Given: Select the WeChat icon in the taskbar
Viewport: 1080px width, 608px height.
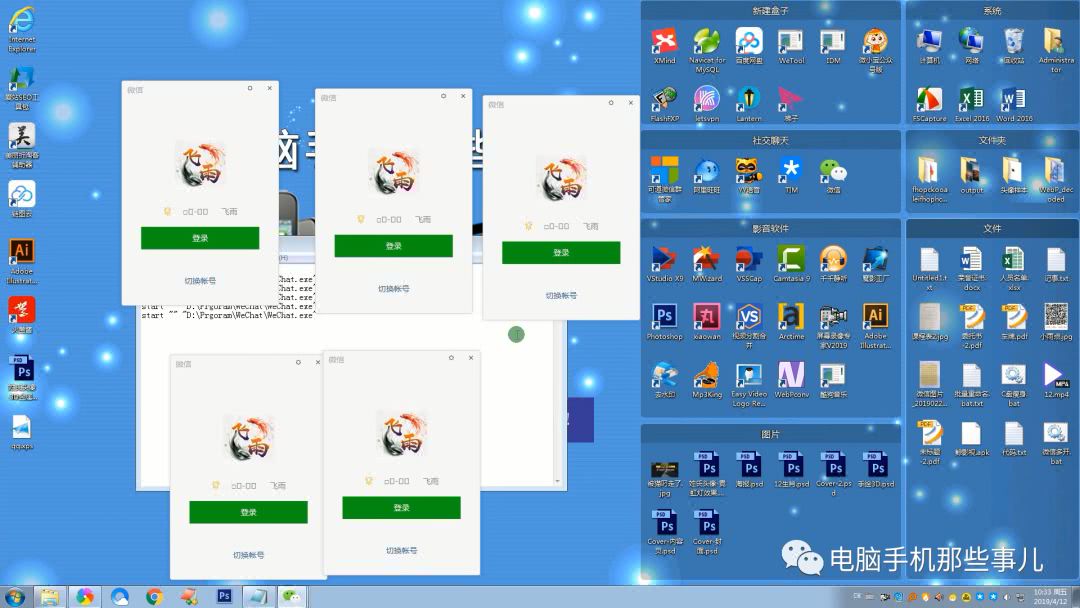Looking at the screenshot, I should [x=291, y=597].
